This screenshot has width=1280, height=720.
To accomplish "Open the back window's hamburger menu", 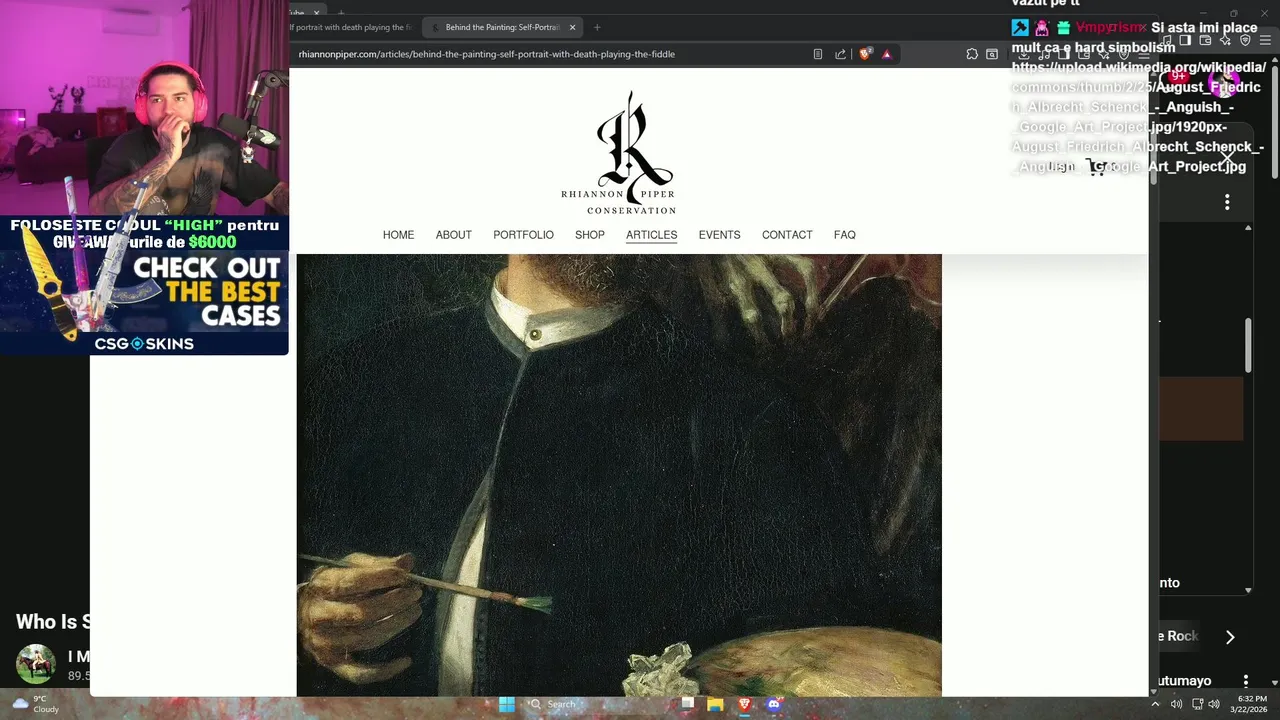I will click(x=1265, y=40).
